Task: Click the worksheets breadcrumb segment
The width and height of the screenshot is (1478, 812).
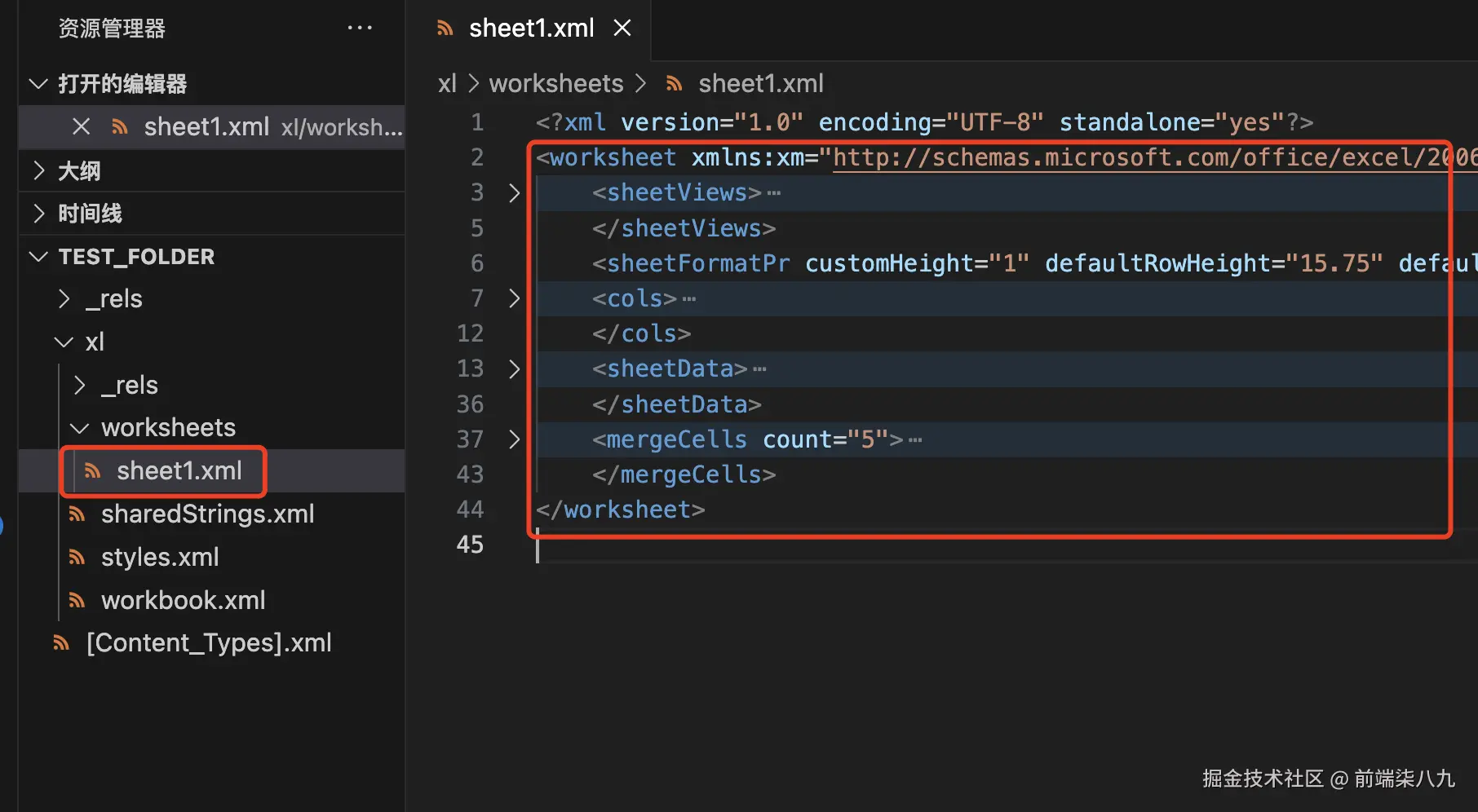Action: coord(556,83)
